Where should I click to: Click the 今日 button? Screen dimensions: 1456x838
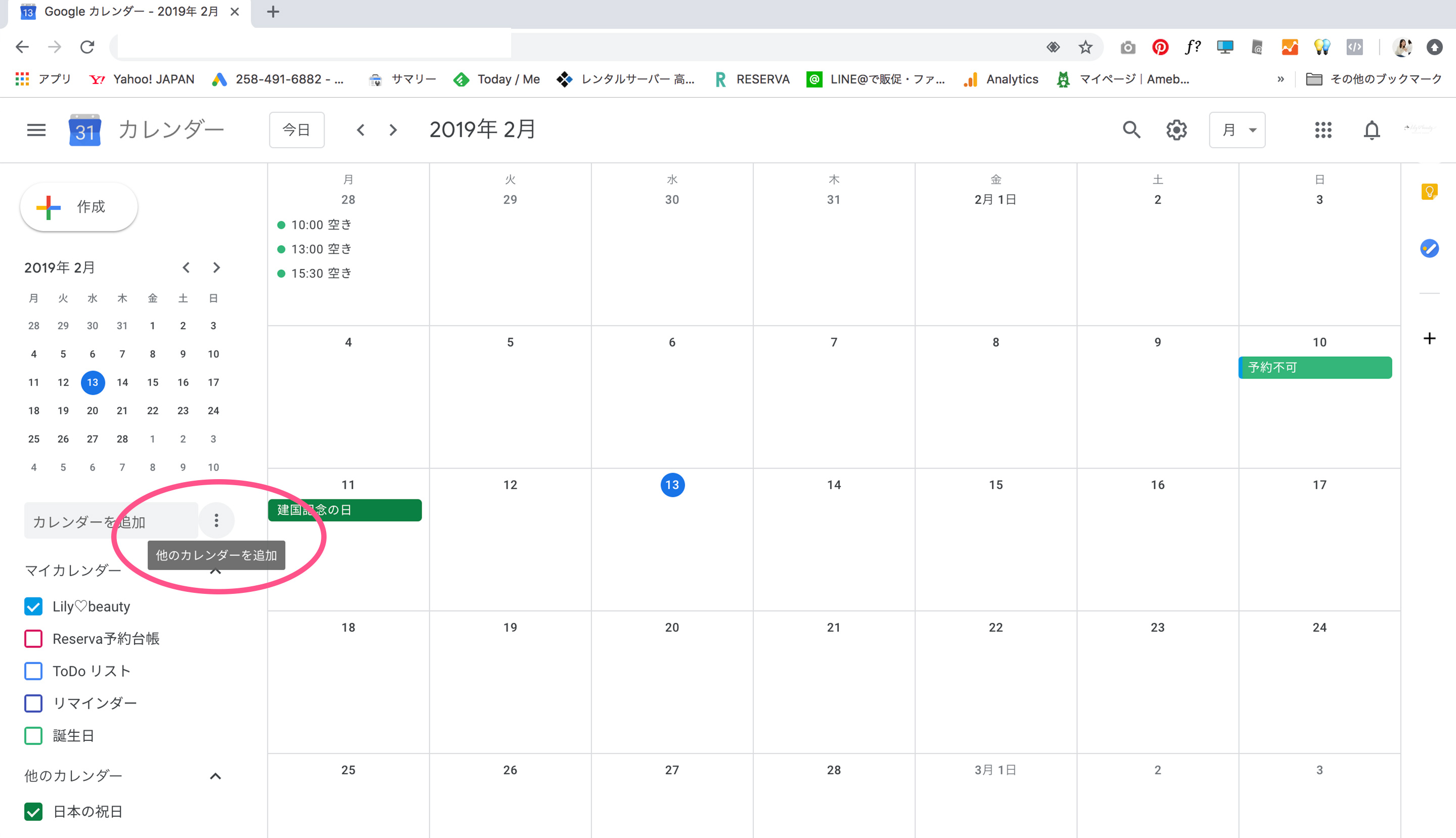point(296,130)
